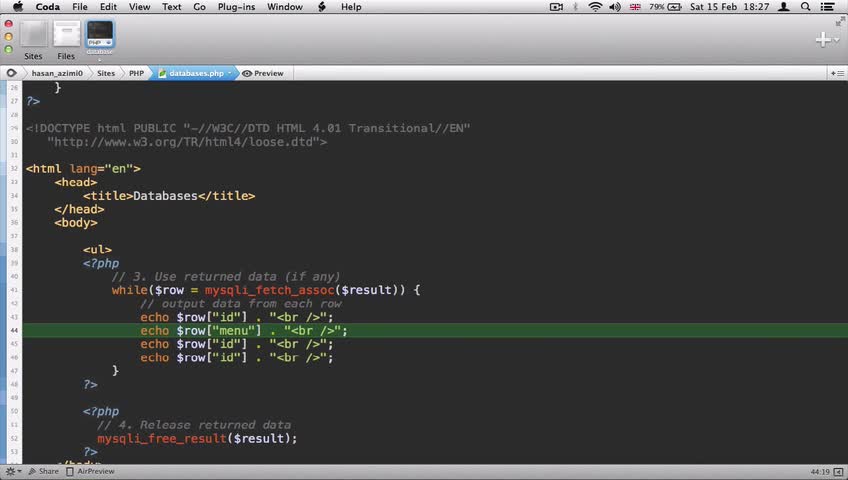Screen dimensions: 848x480
Task: Open Spotlight search
Action: point(806,6)
